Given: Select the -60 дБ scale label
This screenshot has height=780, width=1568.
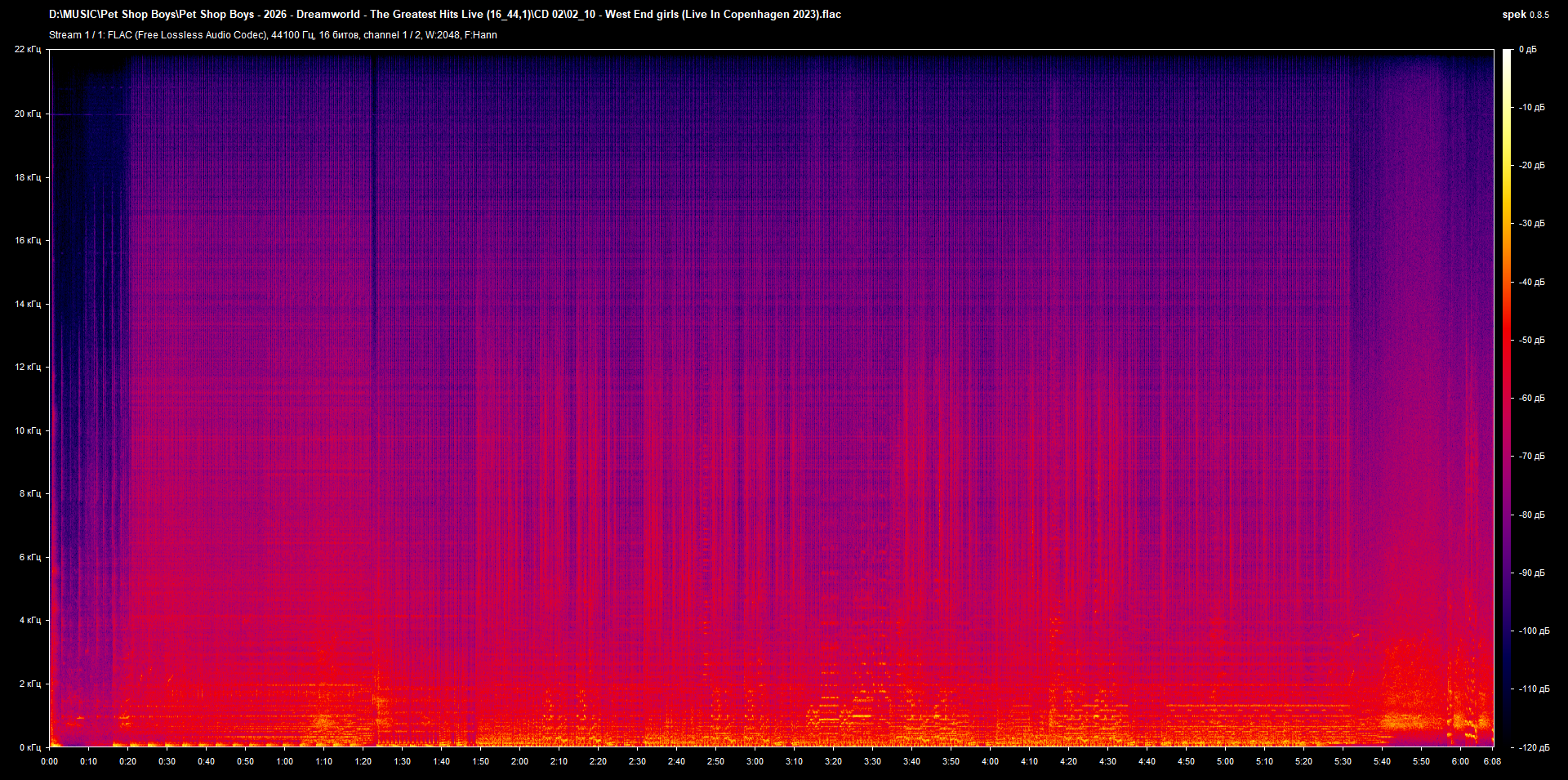Looking at the screenshot, I should pos(1531,399).
